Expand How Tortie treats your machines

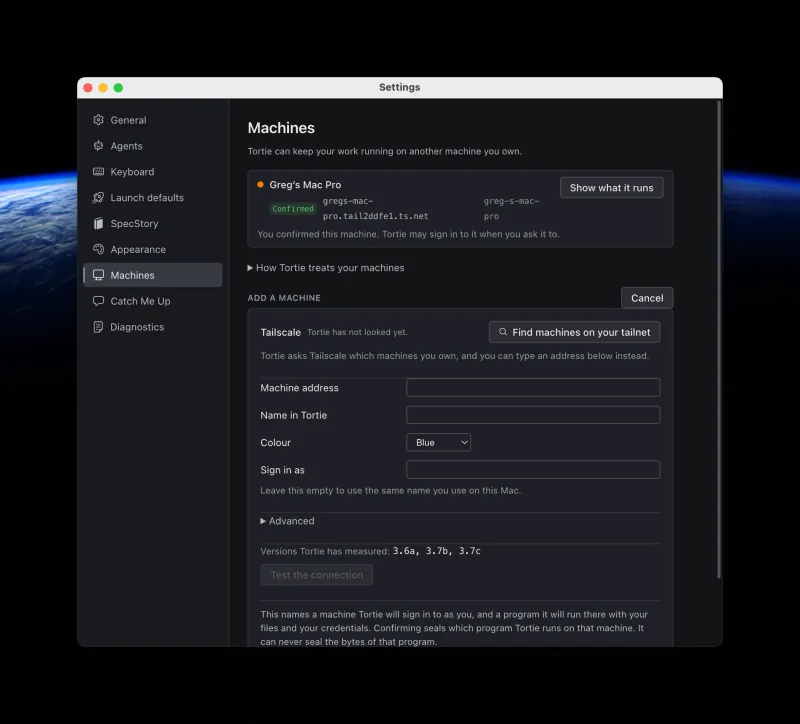coord(326,268)
